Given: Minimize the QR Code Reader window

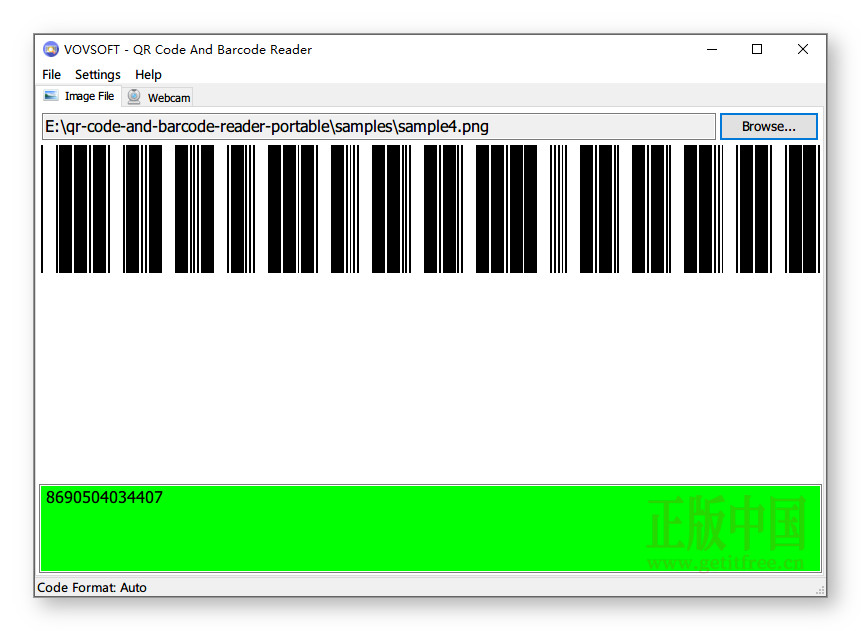Looking at the screenshot, I should [712, 49].
